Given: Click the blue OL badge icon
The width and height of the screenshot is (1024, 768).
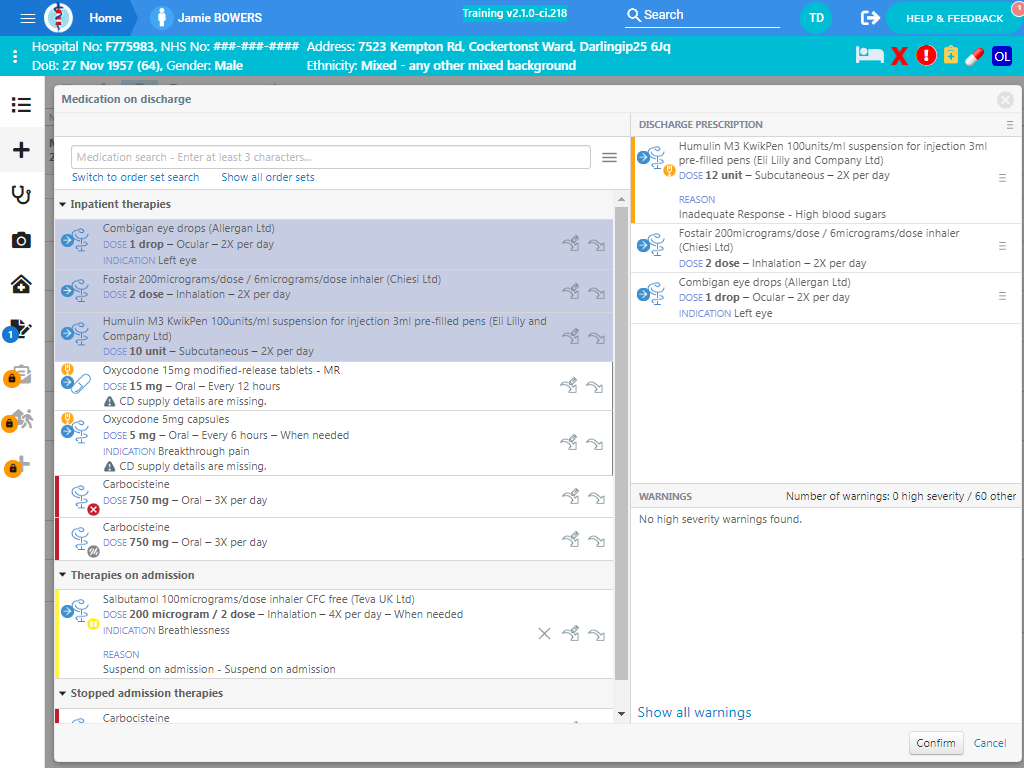Looking at the screenshot, I should click(1002, 56).
